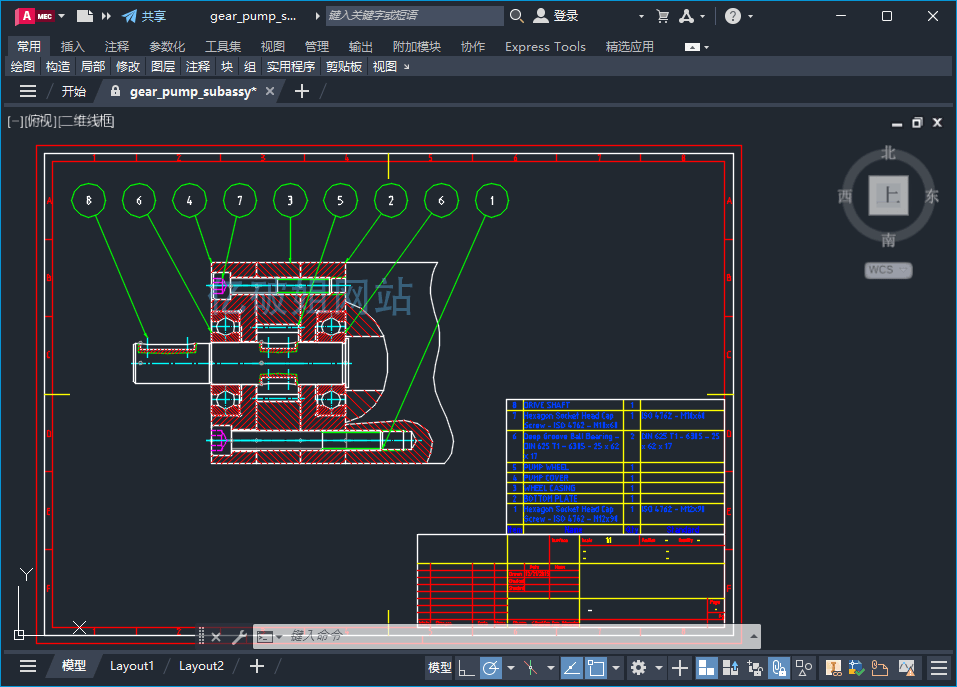The height and width of the screenshot is (687, 957).
Task: Add a new layout with plus icon
Action: (x=257, y=666)
